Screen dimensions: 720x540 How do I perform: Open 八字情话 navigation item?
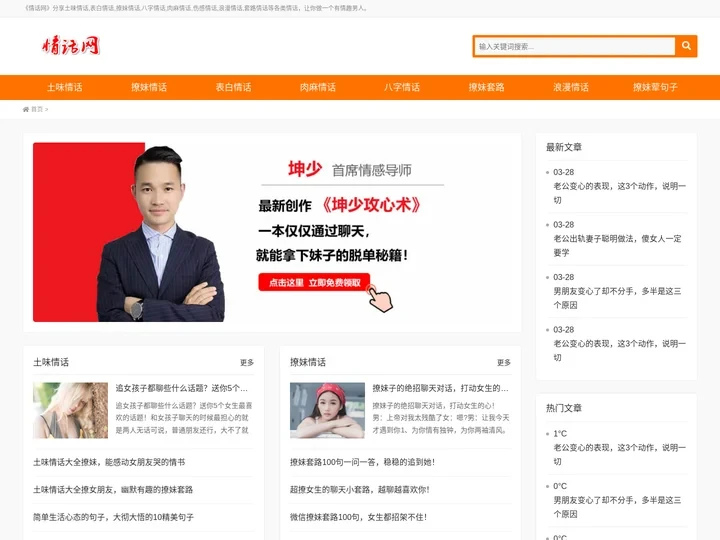point(402,87)
